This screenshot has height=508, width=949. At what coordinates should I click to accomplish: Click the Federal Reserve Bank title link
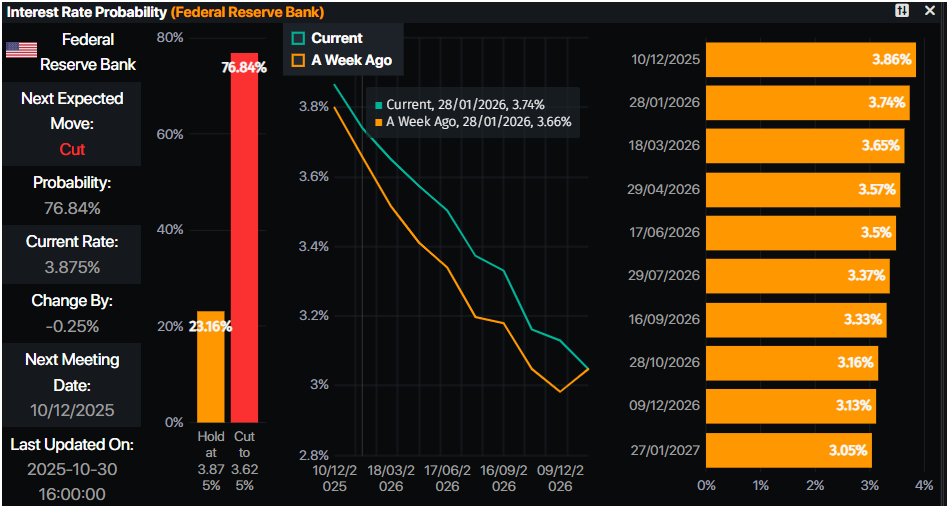point(247,11)
